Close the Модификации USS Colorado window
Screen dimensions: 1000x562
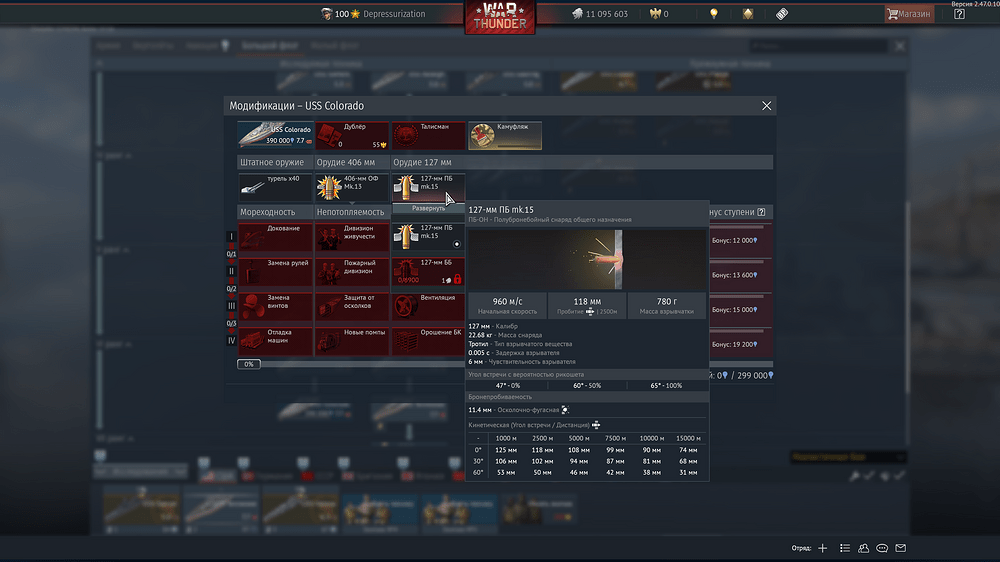pyautogui.click(x=767, y=106)
